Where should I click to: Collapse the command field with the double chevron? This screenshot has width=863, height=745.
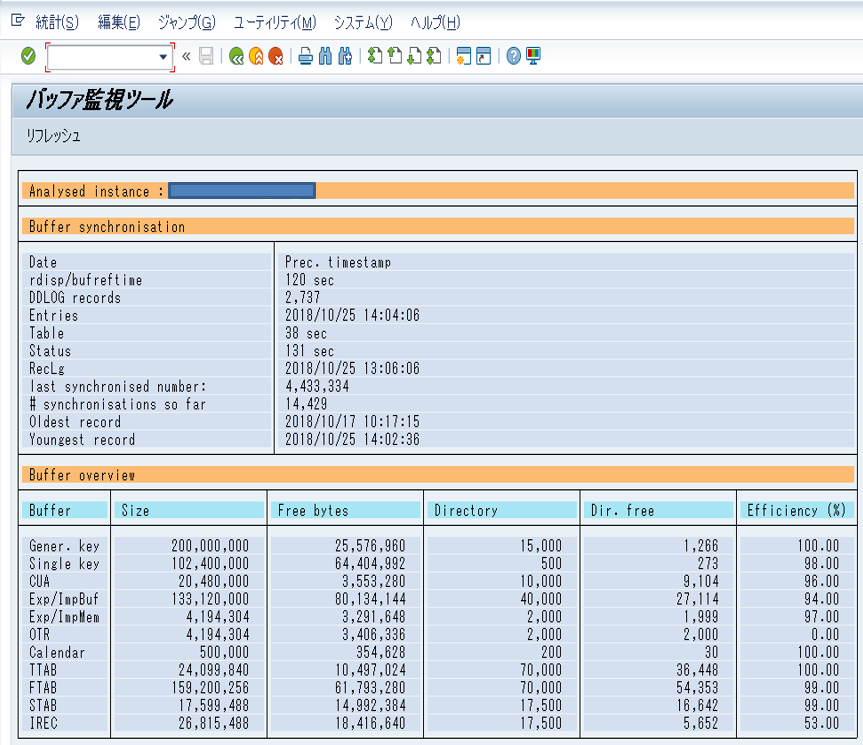click(x=187, y=56)
